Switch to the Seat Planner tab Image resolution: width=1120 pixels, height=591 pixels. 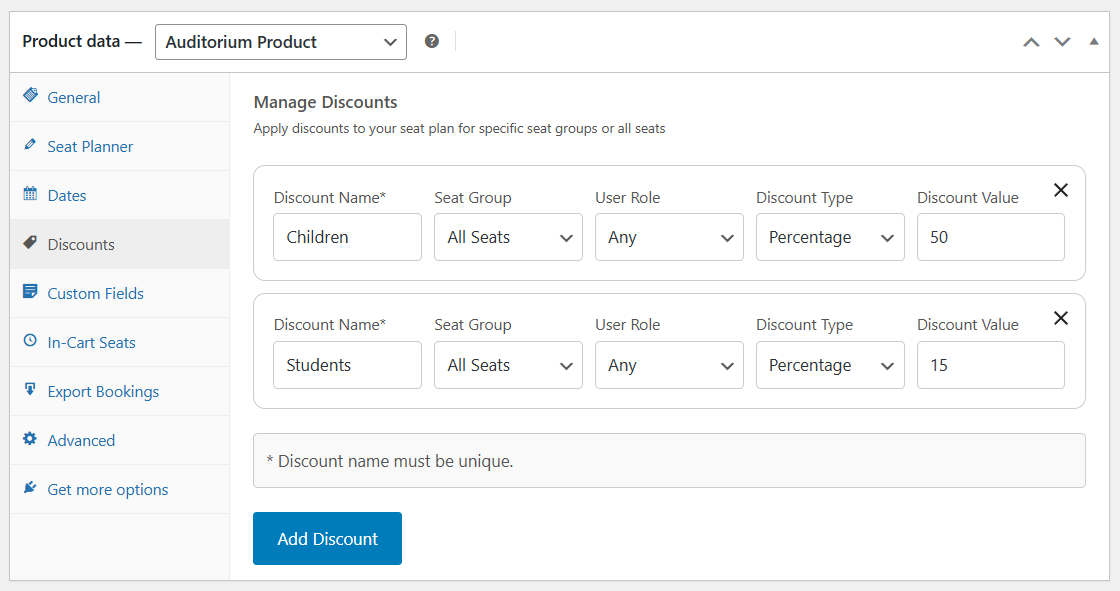pyautogui.click(x=90, y=147)
